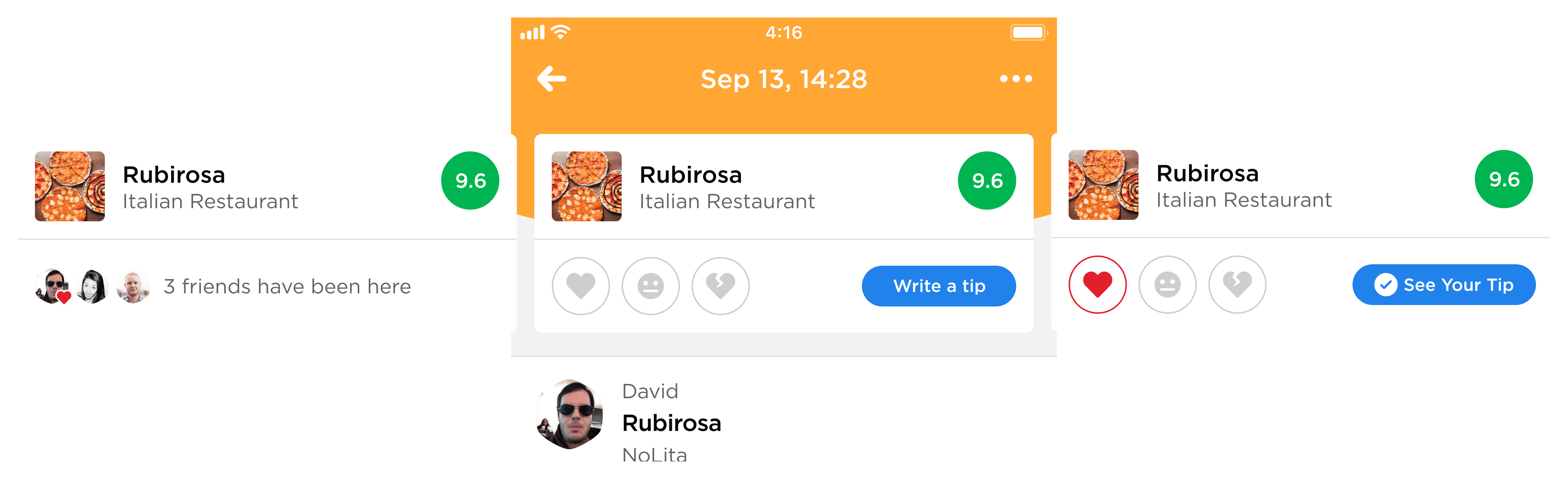Image resolution: width=1568 pixels, height=479 pixels.
Task: Click the Write a tip button
Action: [939, 286]
